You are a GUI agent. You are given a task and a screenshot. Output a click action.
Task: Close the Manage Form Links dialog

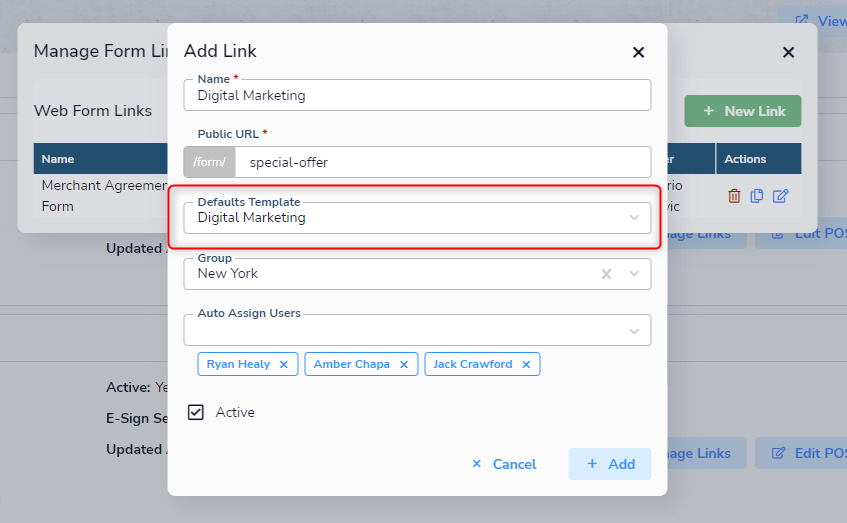tap(789, 52)
